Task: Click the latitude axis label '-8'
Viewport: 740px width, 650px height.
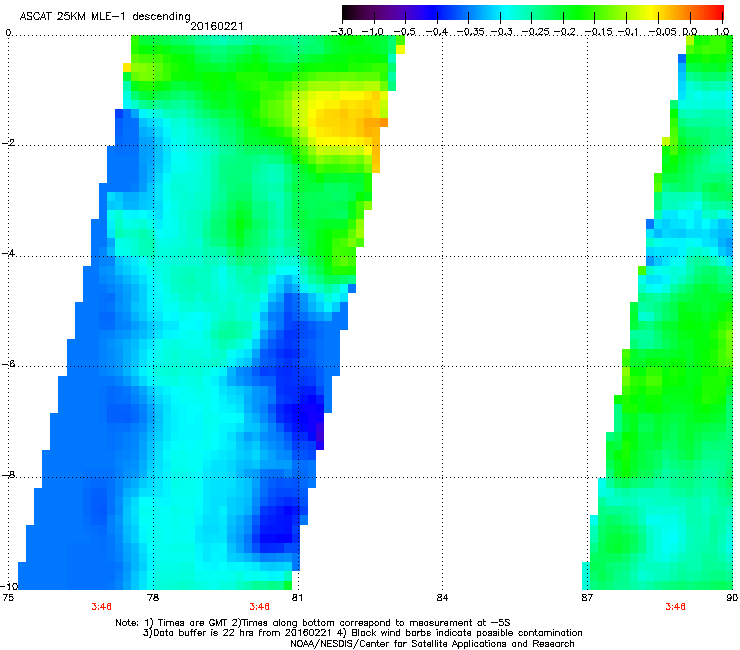Action: pyautogui.click(x=8, y=475)
